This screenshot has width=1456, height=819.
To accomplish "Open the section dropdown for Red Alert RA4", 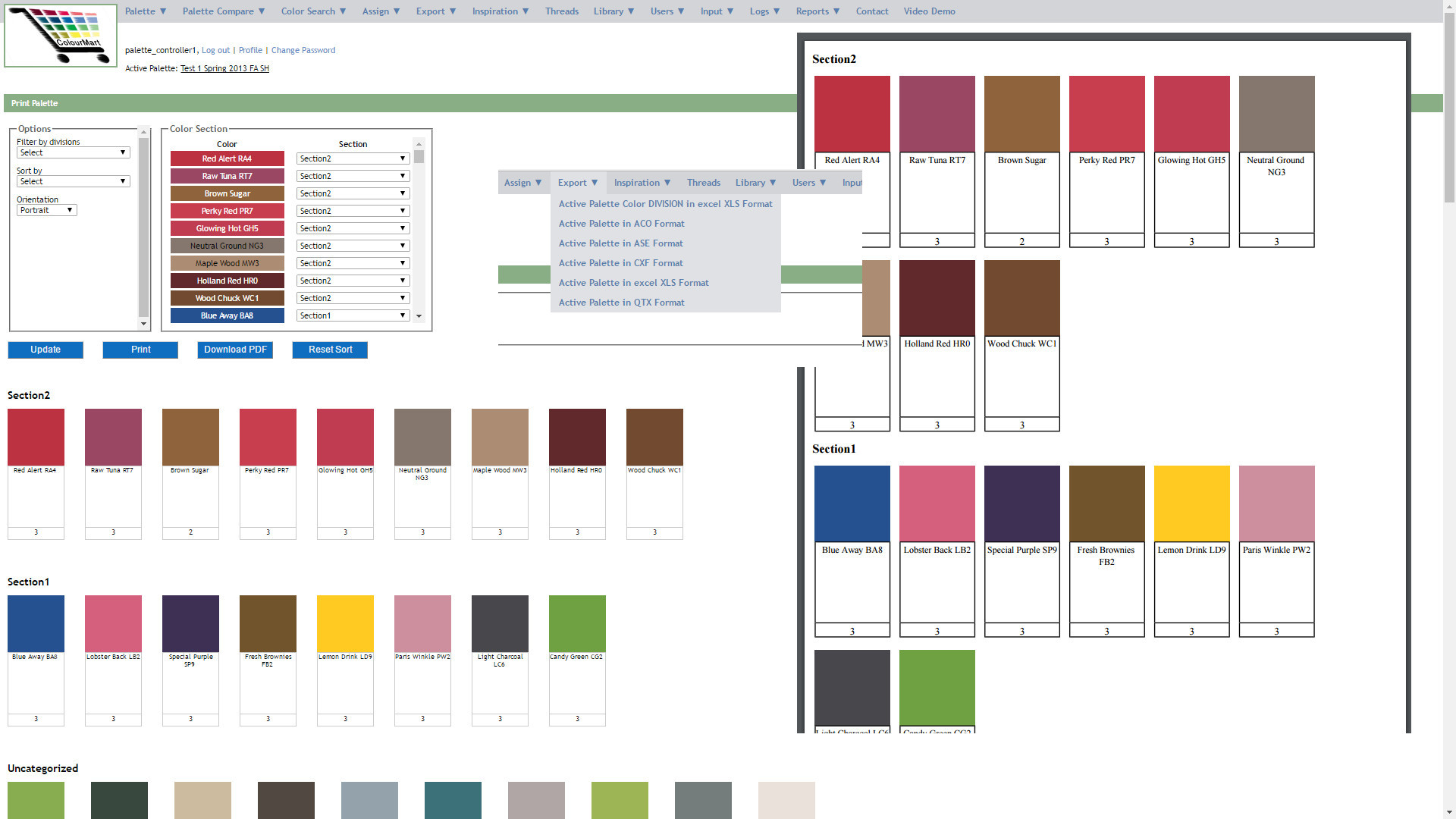I will coord(352,158).
